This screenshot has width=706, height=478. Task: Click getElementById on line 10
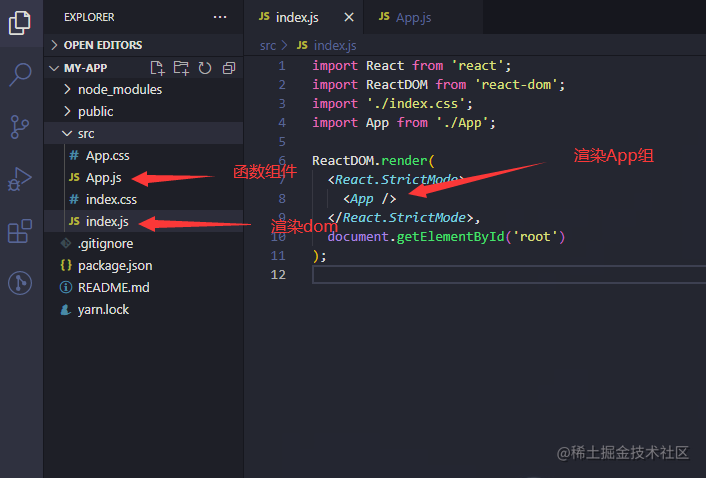450,237
